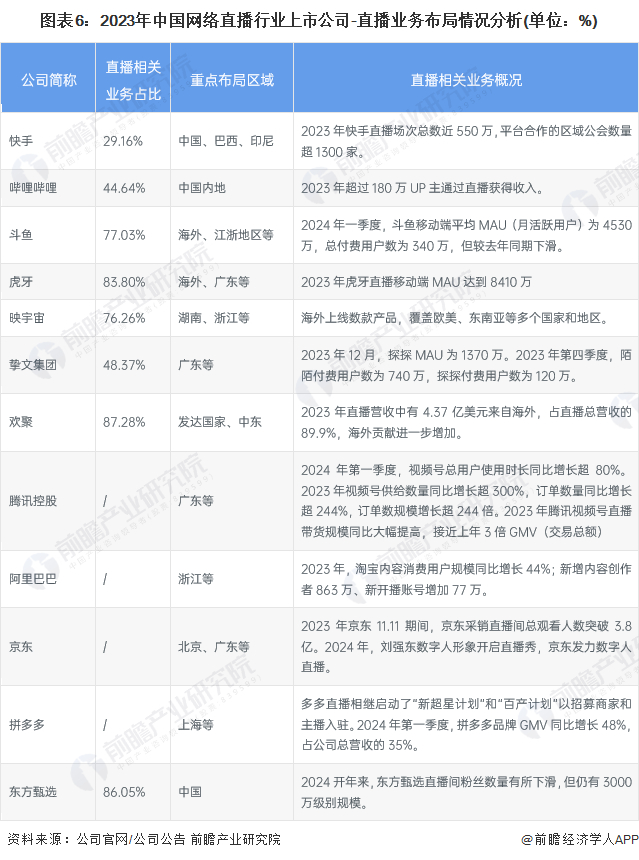Select the 重点布局区域 column header
Viewport: 639px width, 860px height.
pyautogui.click(x=232, y=80)
